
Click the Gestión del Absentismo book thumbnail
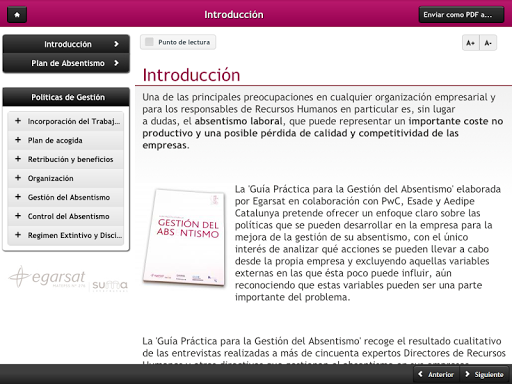click(185, 237)
